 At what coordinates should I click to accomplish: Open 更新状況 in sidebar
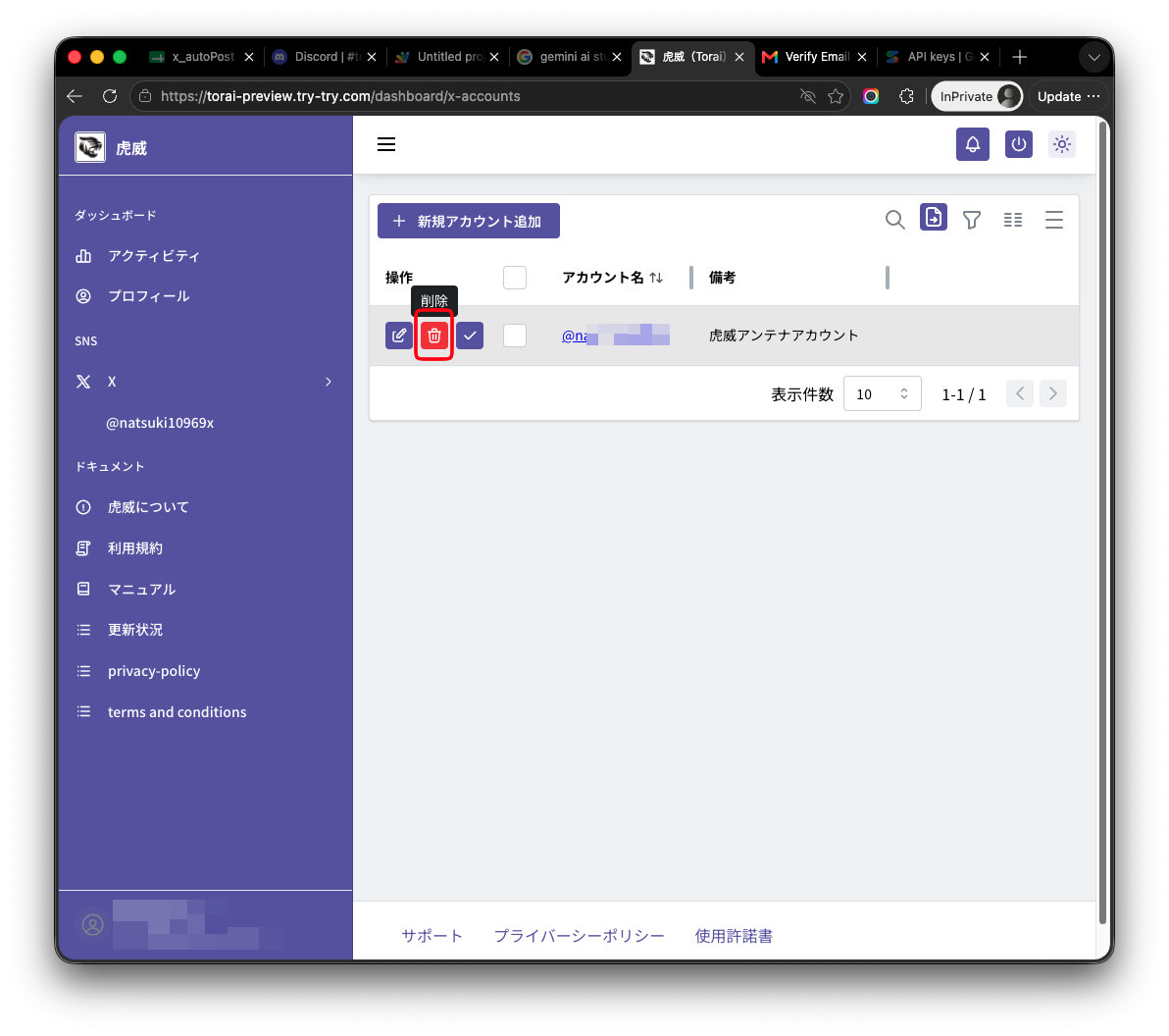point(134,630)
